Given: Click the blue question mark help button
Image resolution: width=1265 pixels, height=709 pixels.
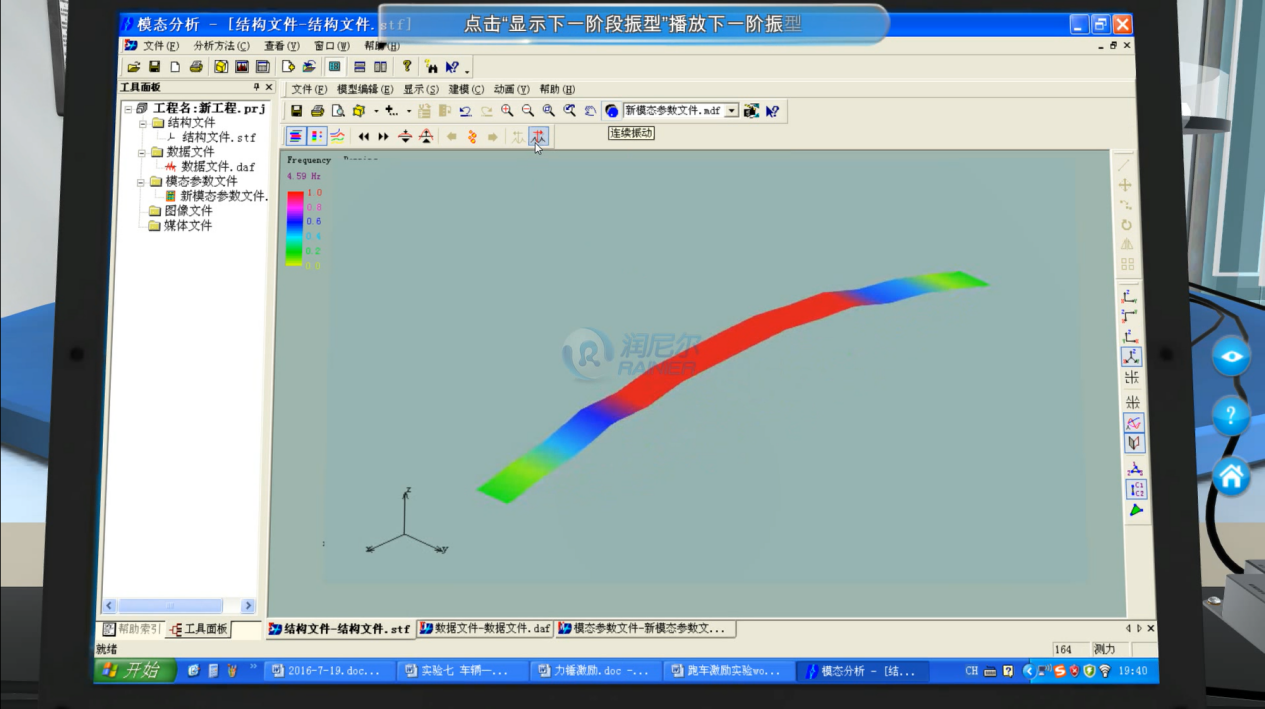Looking at the screenshot, I should 1231,415.
